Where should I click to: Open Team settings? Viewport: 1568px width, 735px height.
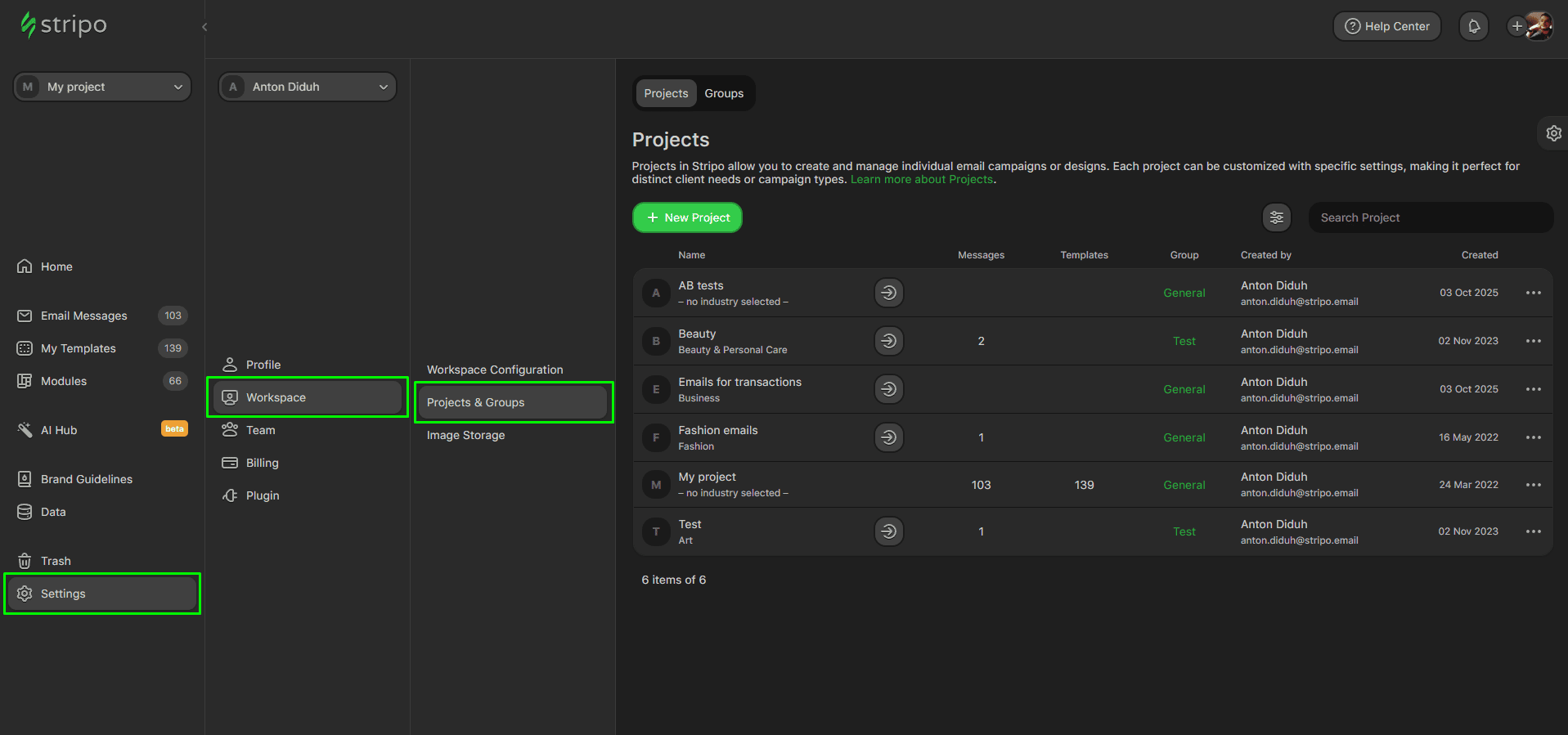tap(308, 430)
